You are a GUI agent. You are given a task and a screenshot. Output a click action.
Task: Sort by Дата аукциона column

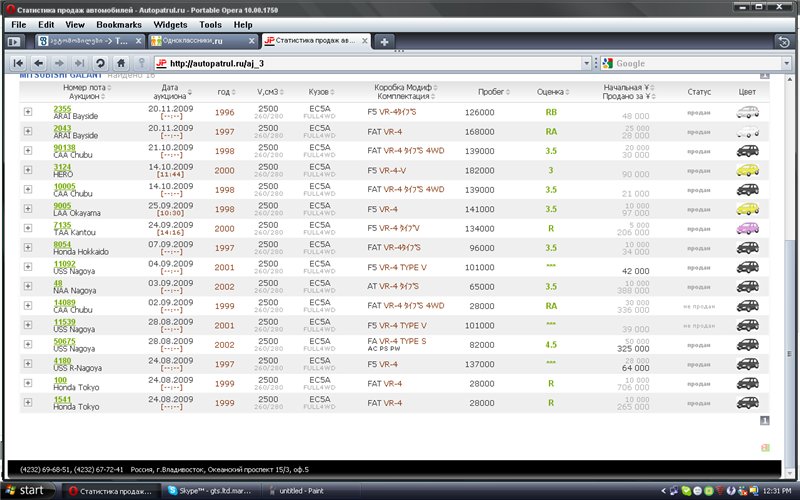(x=172, y=92)
